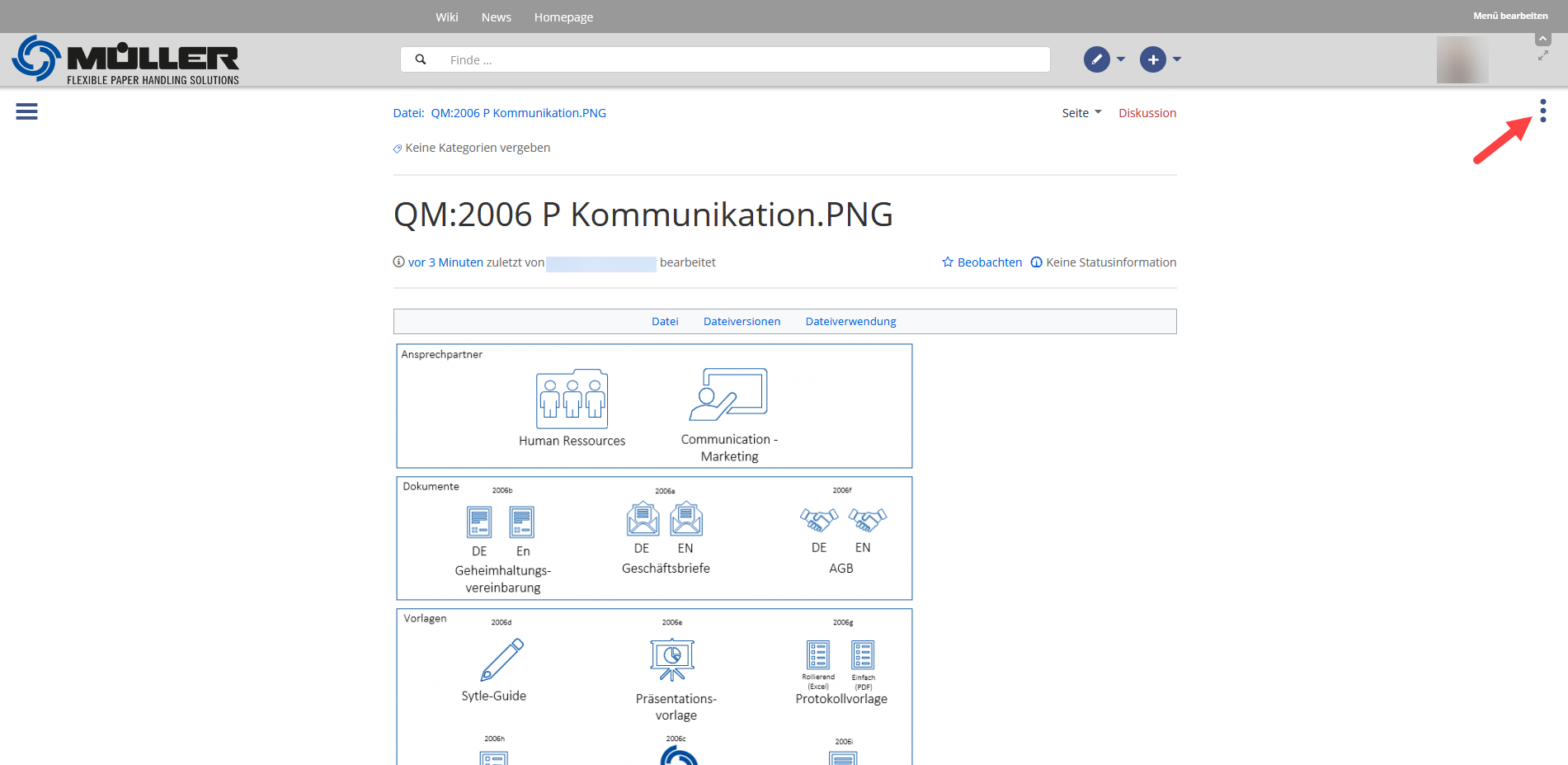This screenshot has height=765, width=1568.
Task: Click the three-dot page tools icon
Action: coord(1542,111)
